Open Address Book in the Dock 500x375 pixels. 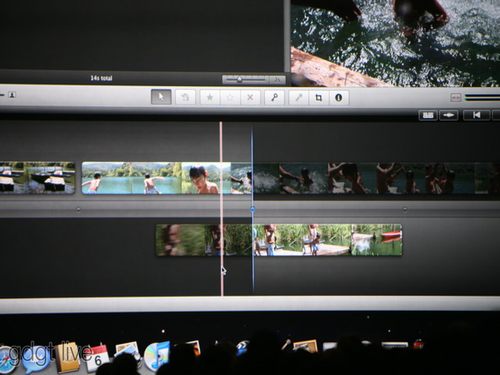[x=68, y=359]
